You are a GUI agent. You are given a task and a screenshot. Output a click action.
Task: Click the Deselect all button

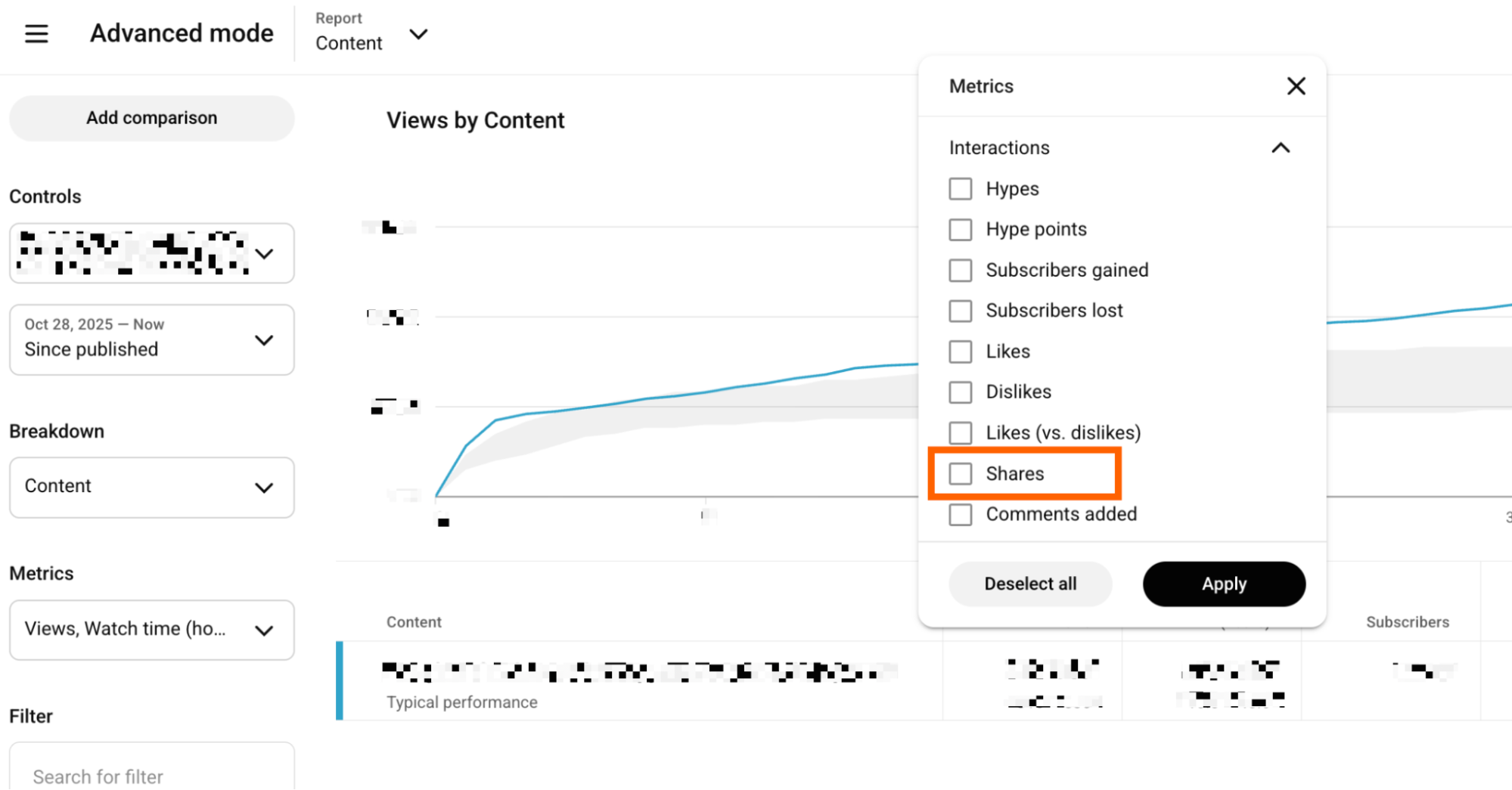pyautogui.click(x=1030, y=584)
